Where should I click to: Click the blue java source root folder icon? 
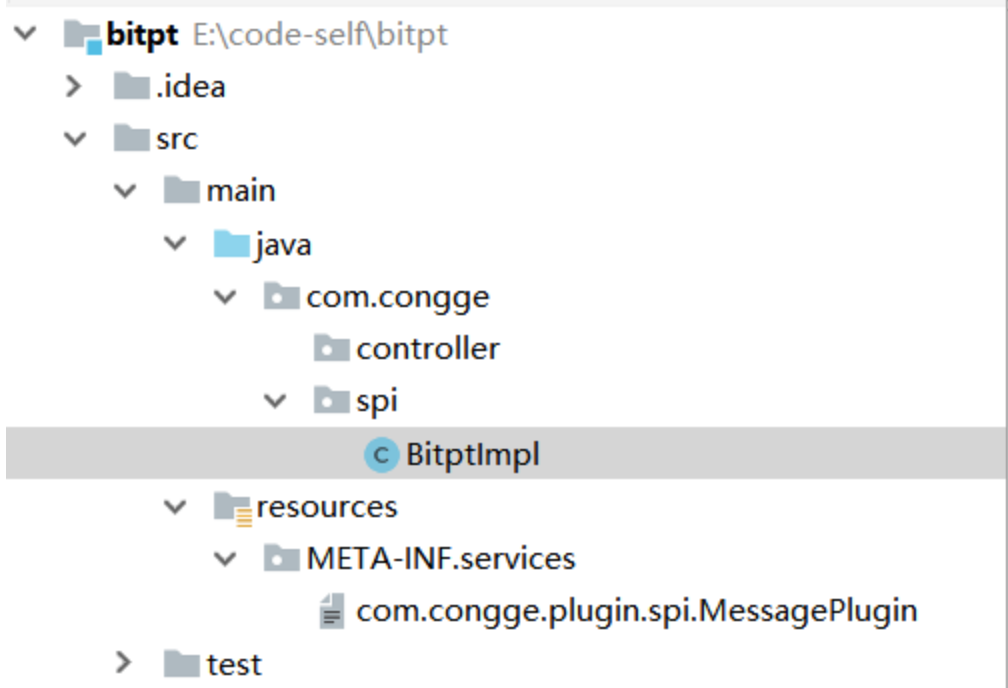click(231, 244)
